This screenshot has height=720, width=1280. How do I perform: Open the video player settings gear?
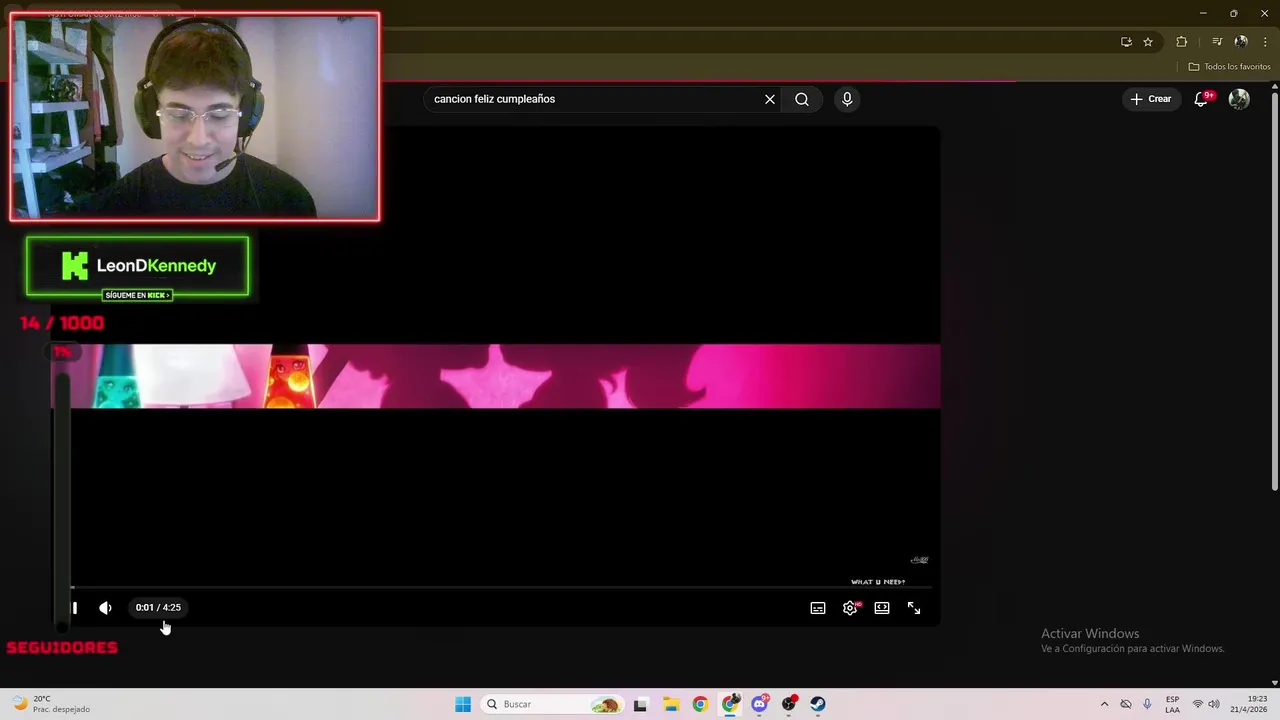(850, 608)
